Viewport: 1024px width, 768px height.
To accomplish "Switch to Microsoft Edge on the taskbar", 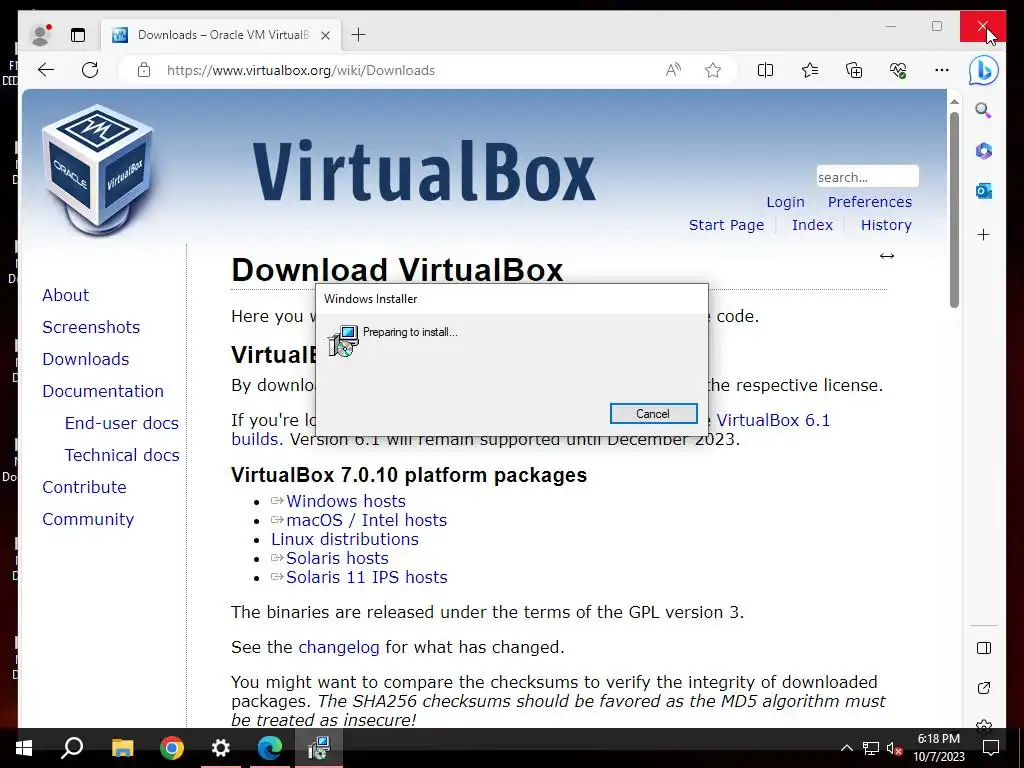I will 270,748.
